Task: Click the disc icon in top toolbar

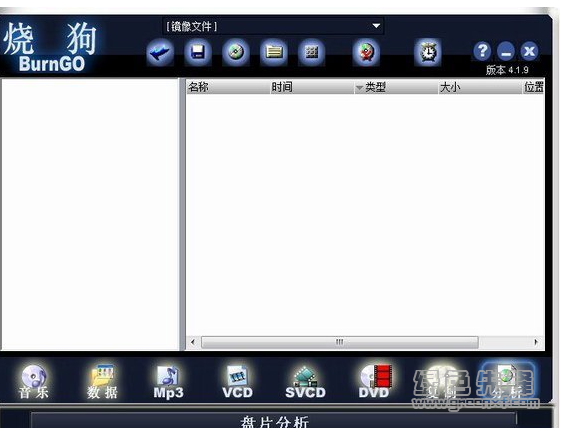Action: click(x=235, y=53)
